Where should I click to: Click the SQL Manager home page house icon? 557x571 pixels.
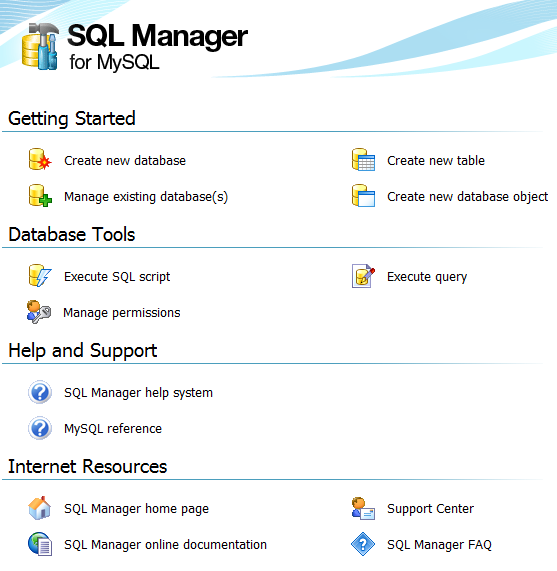tap(40, 508)
